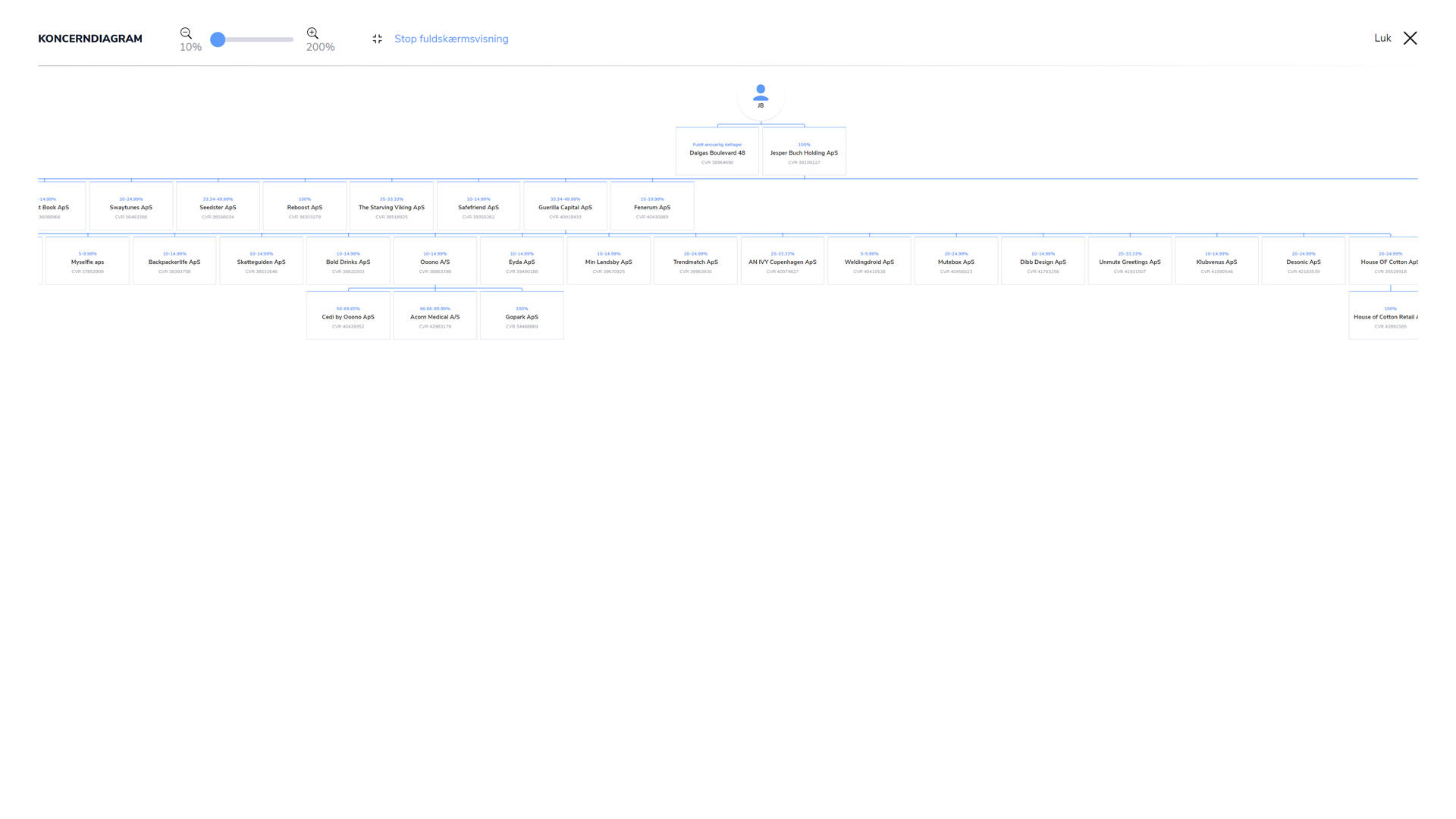
Task: Click The Starving Viking ApS card
Action: [x=391, y=206]
